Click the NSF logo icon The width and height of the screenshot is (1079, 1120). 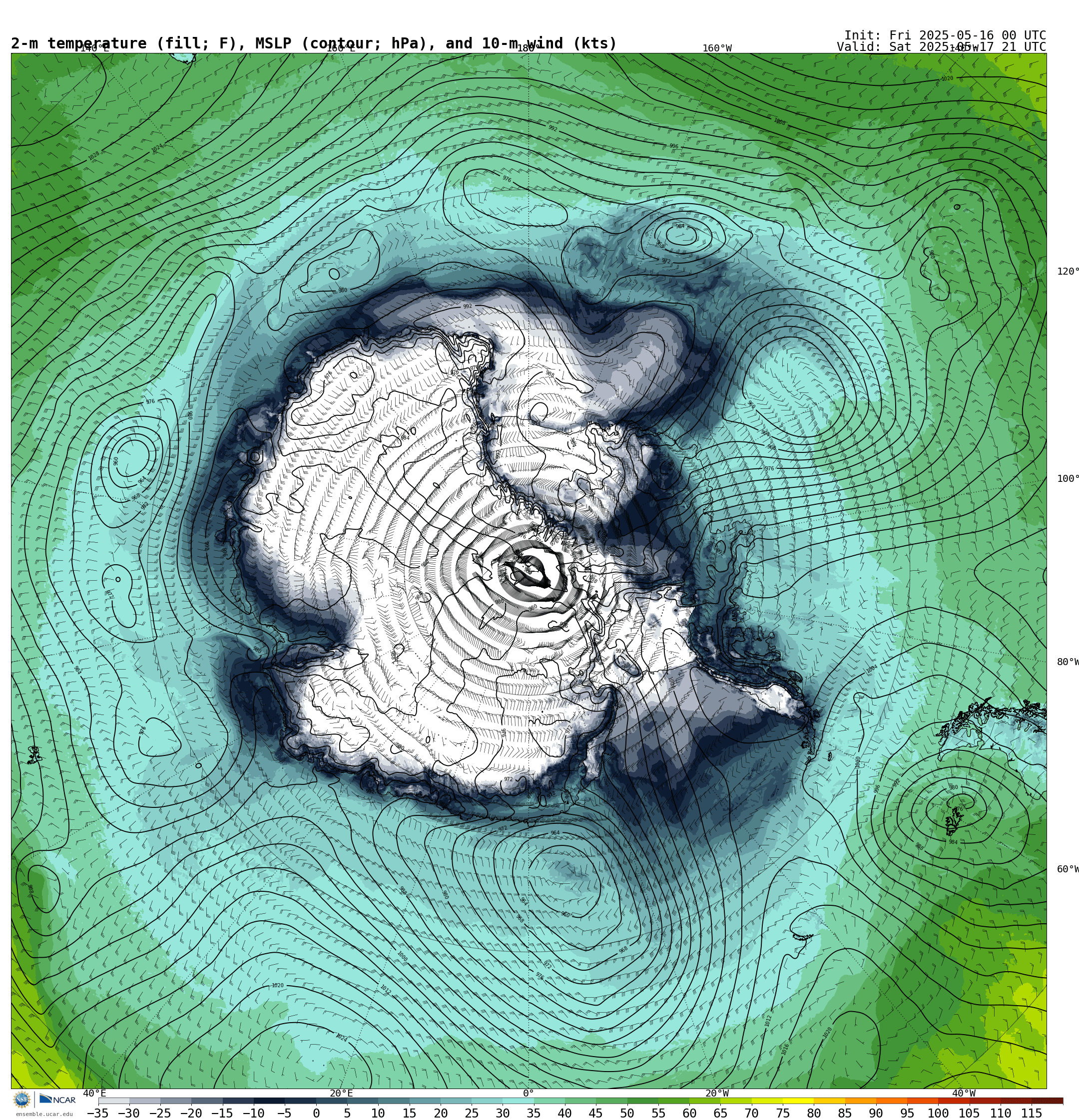click(21, 1099)
